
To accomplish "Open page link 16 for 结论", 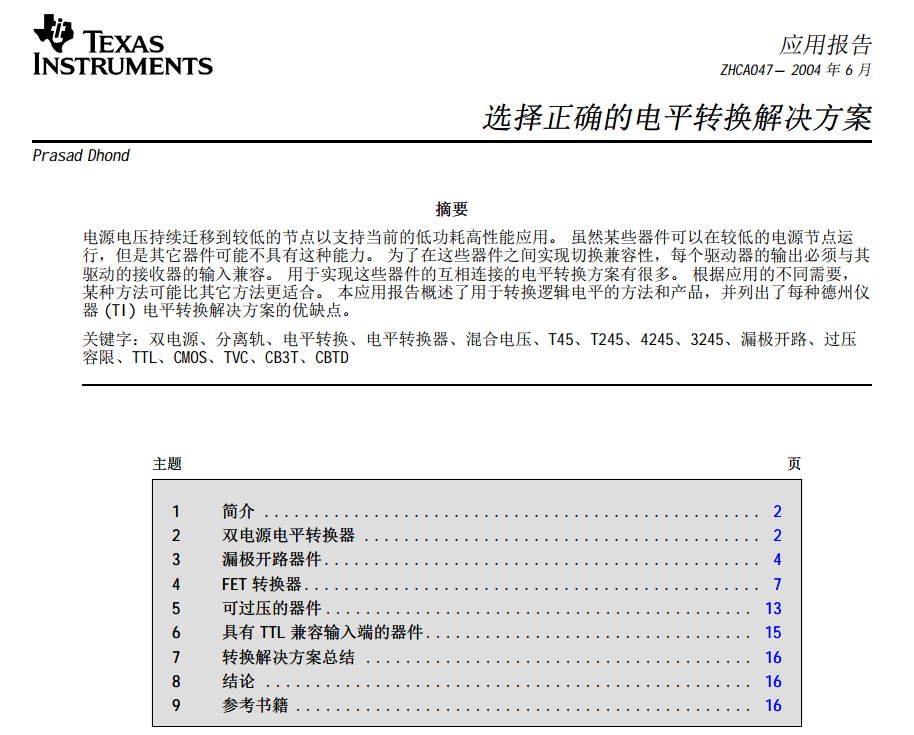I will pos(773,681).
